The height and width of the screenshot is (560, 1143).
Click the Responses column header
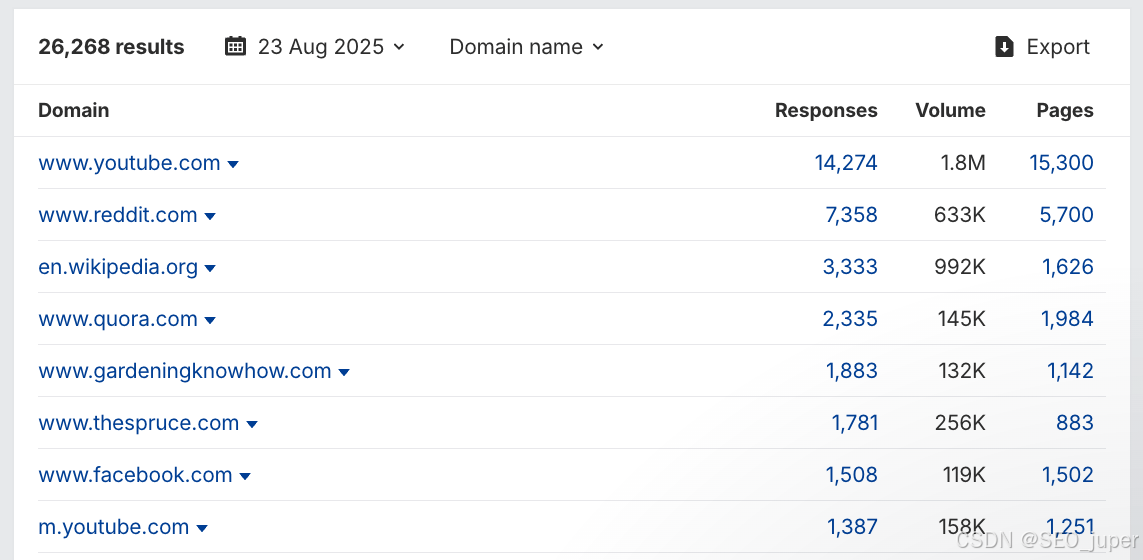click(826, 110)
